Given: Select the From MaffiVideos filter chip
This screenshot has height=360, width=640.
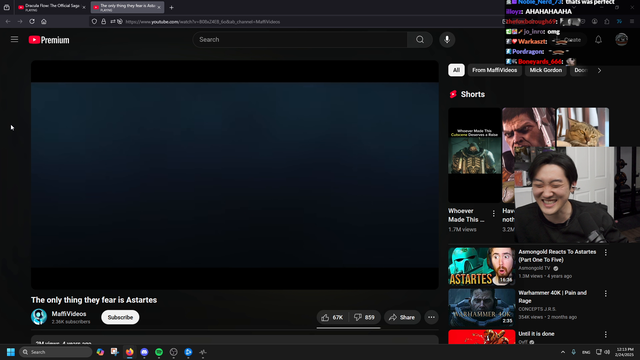Looking at the screenshot, I should 494,70.
